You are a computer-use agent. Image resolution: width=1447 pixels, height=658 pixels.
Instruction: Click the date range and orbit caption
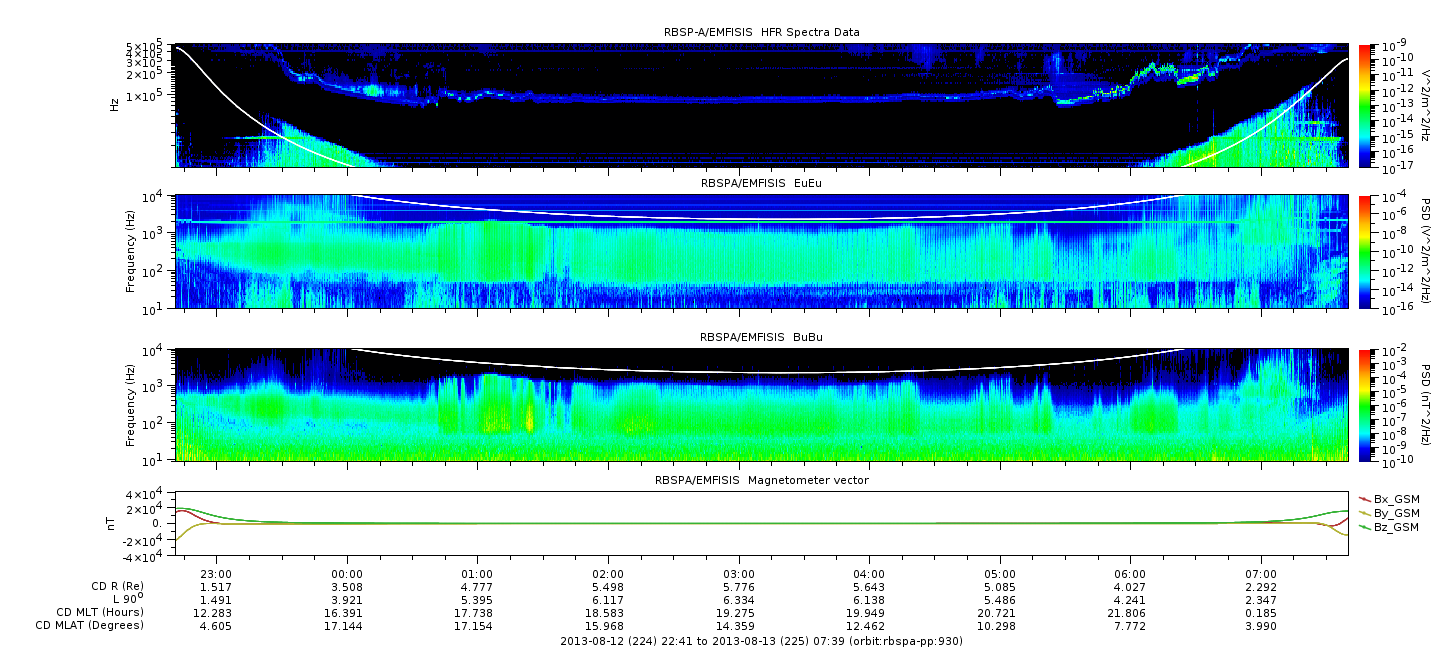point(761,641)
